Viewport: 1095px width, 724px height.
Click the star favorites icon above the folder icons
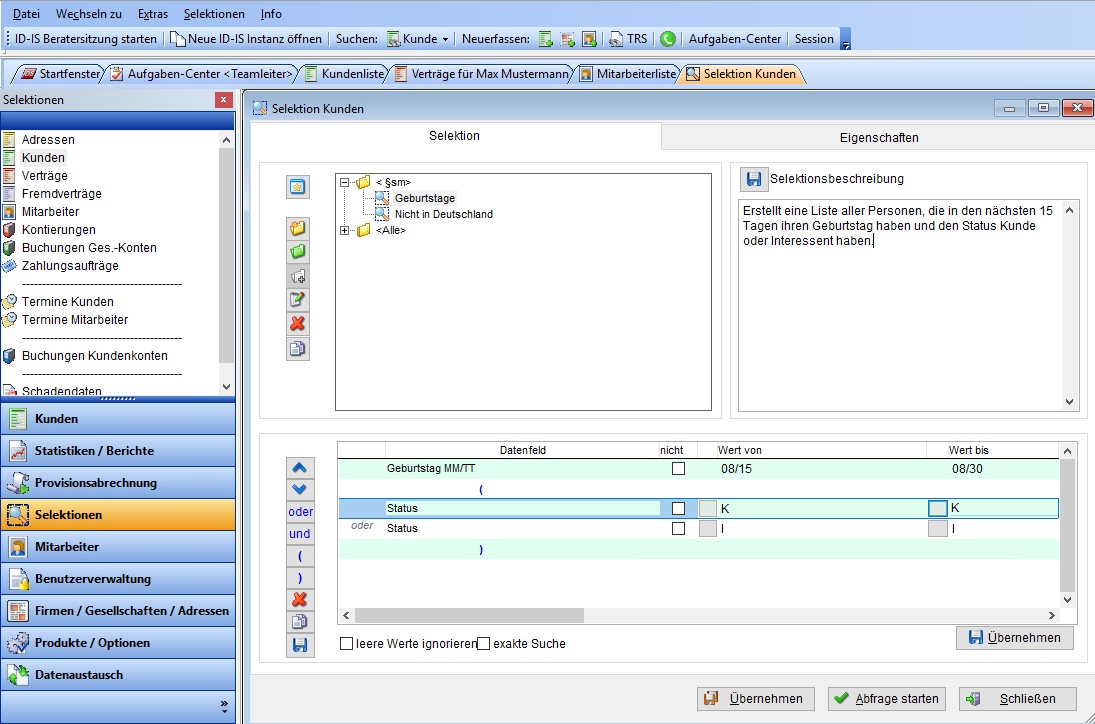298,187
